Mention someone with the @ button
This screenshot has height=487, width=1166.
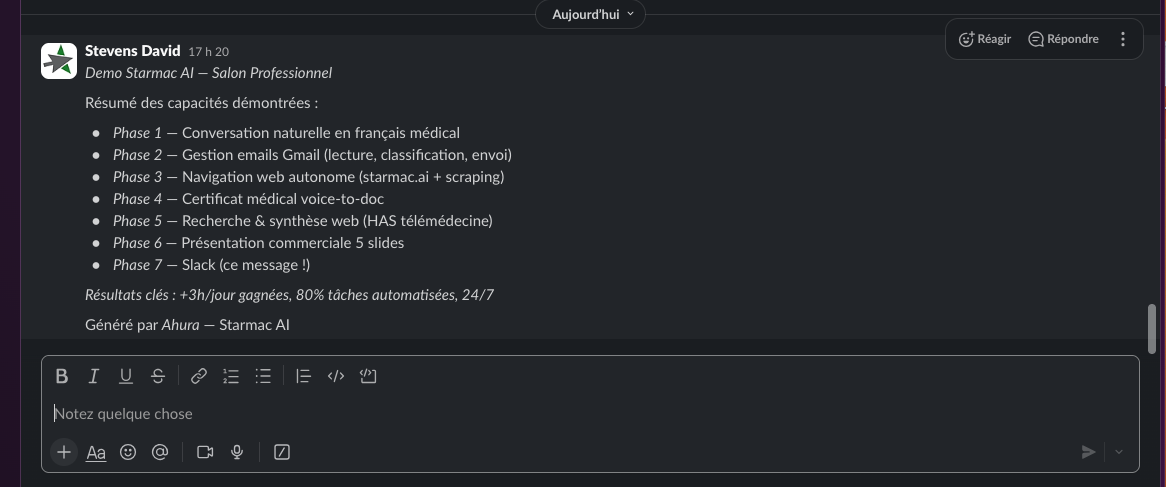coord(160,452)
